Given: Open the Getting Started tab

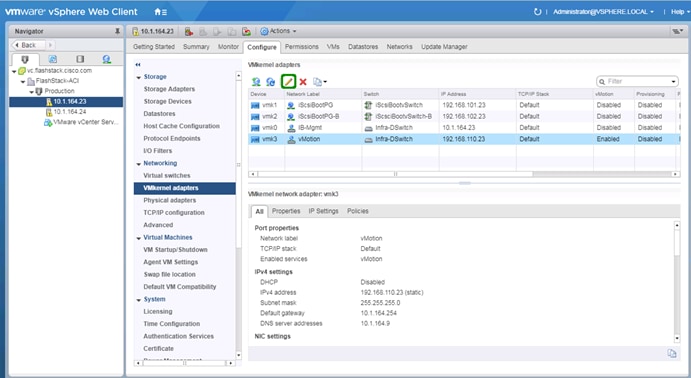Looking at the screenshot, I should pyautogui.click(x=154, y=47).
